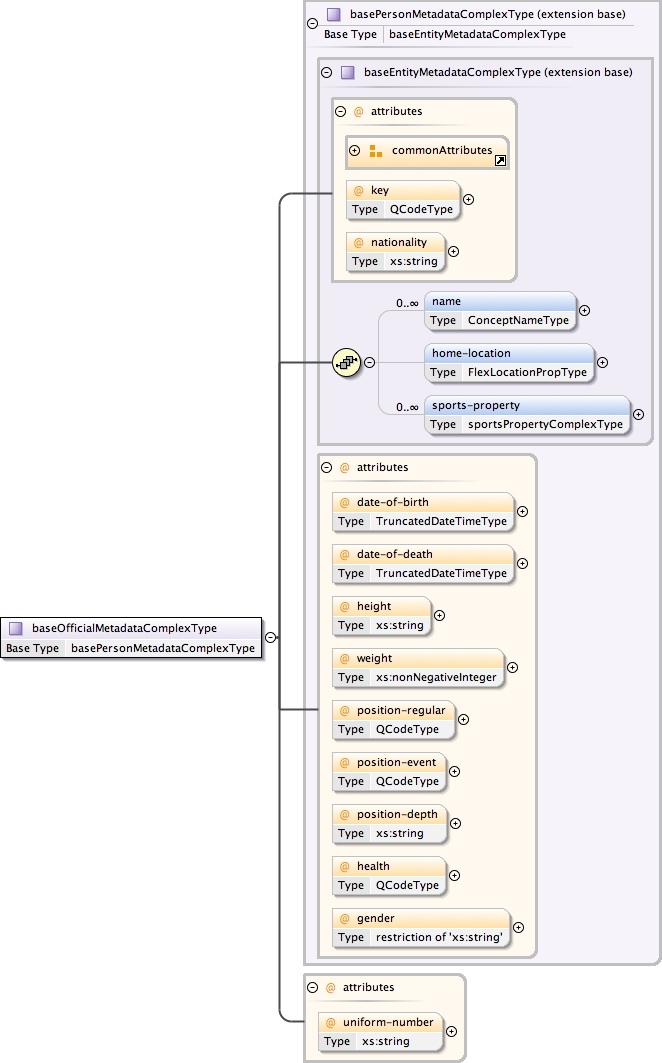
Task: Click the basePersonMetadataComplexType purple type icon
Action: point(334,15)
